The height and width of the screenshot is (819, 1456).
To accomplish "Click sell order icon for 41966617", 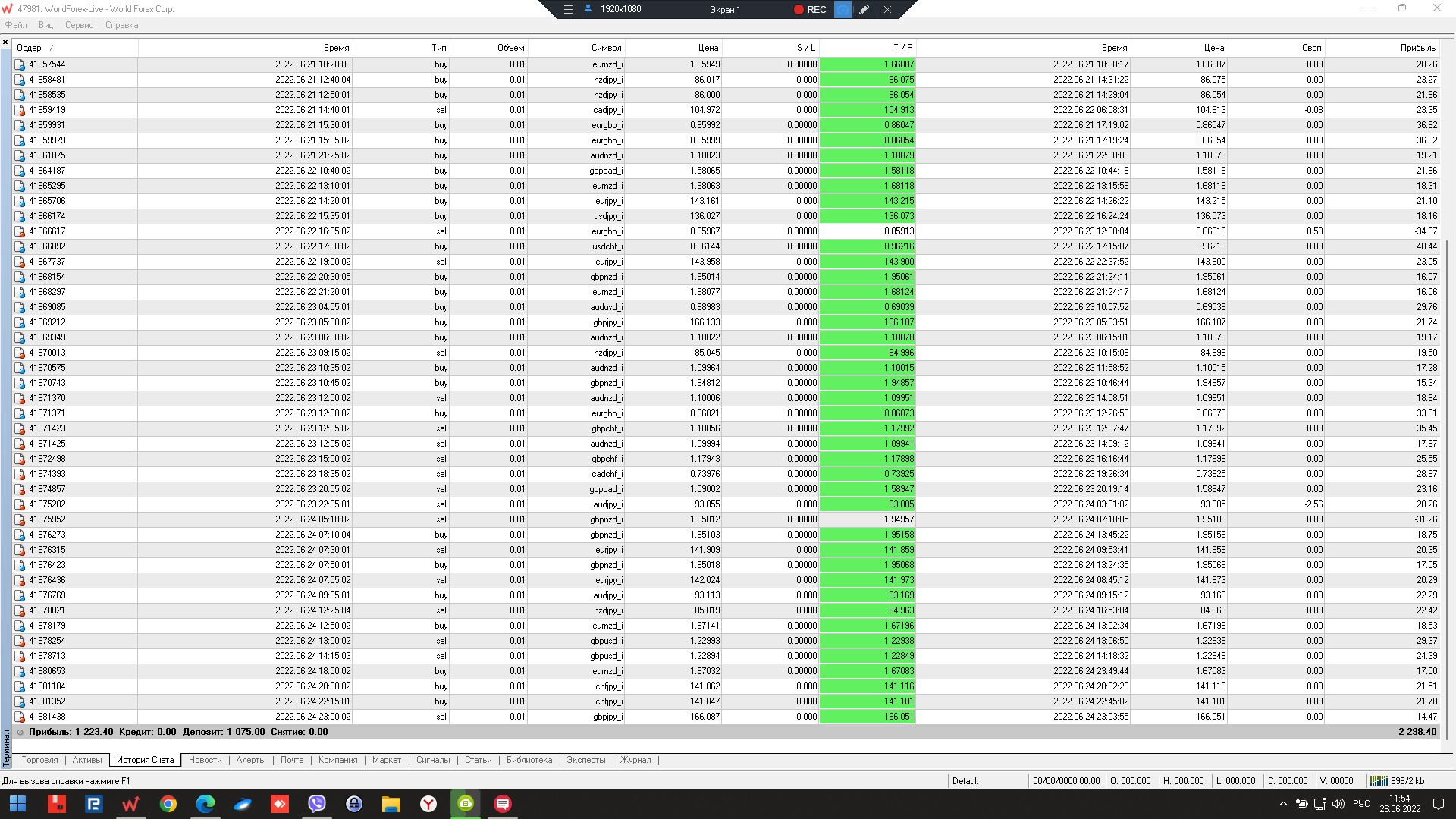I will (x=20, y=232).
